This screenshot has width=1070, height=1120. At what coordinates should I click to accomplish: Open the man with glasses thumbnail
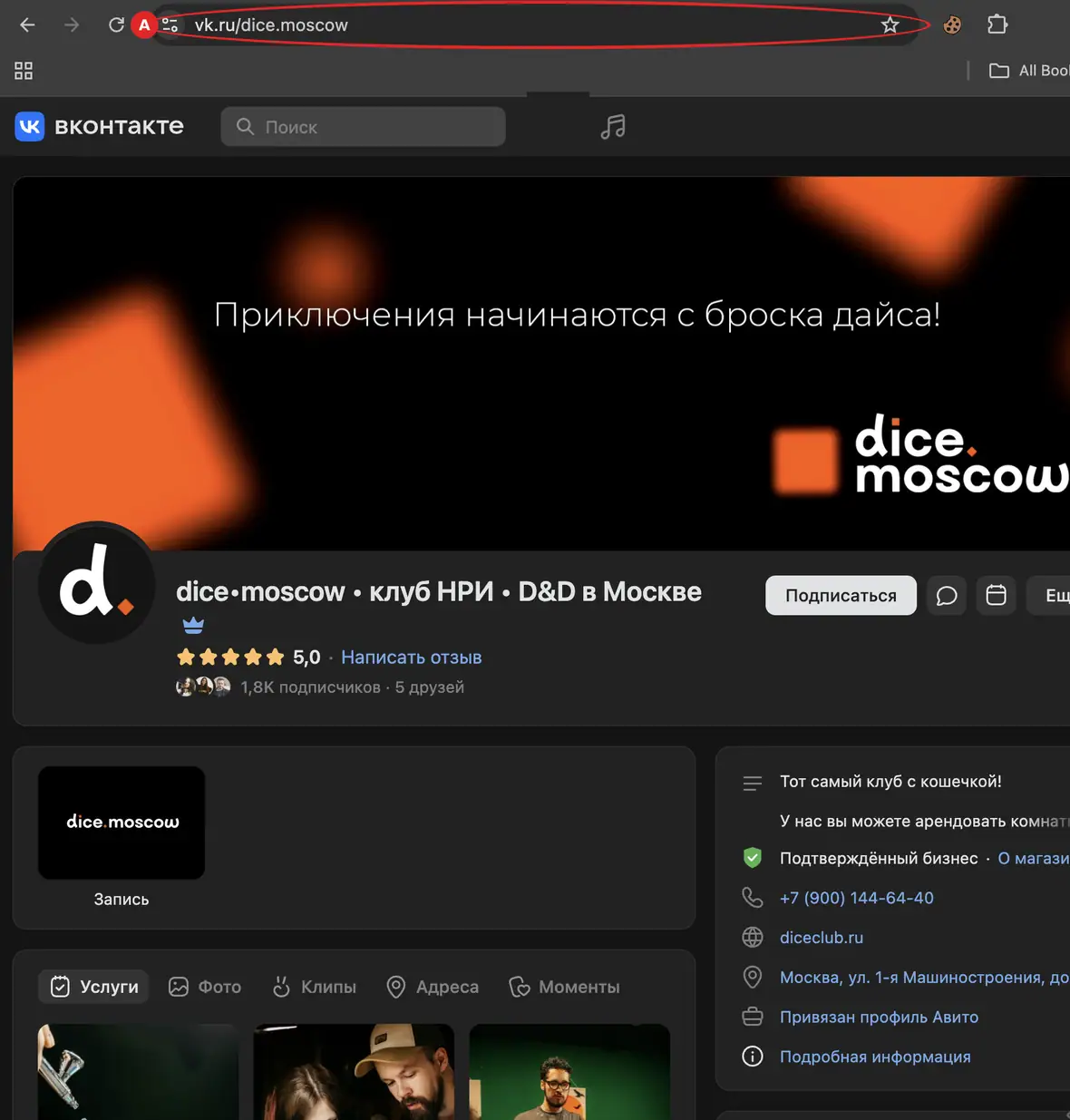coord(569,1072)
